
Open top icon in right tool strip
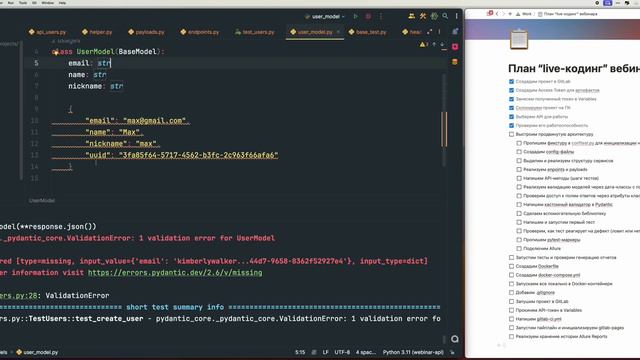coord(455,31)
